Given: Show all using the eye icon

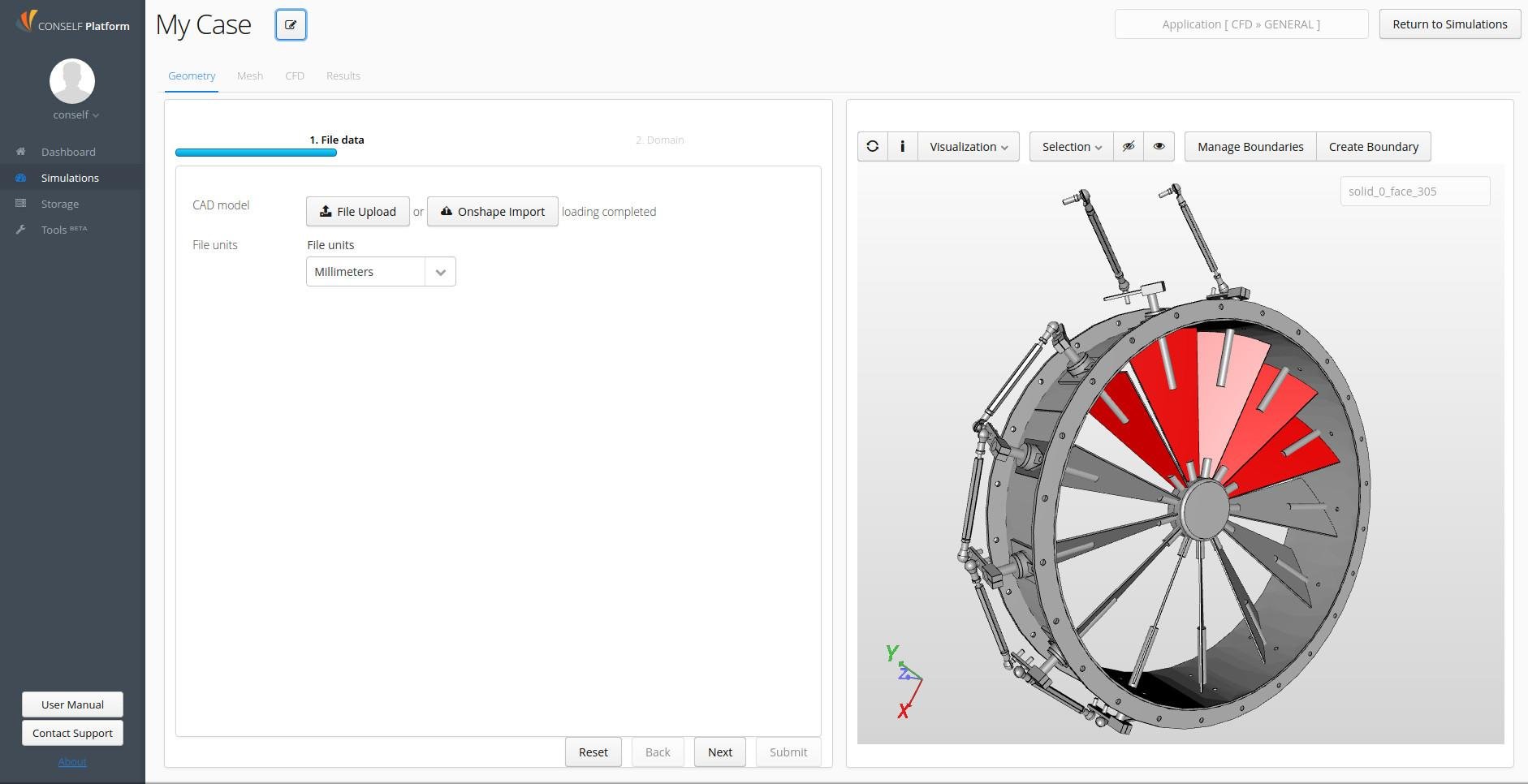Looking at the screenshot, I should 1159,147.
